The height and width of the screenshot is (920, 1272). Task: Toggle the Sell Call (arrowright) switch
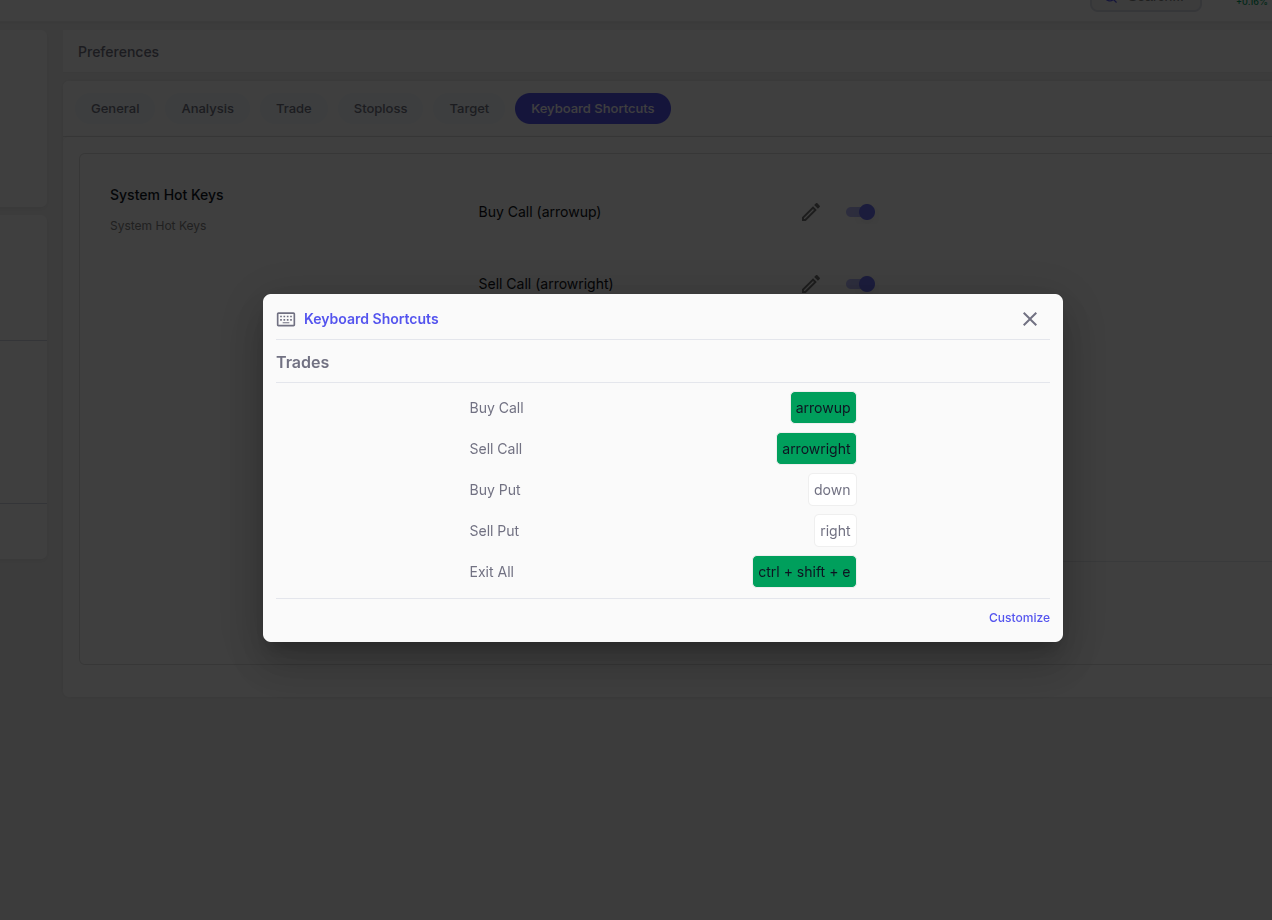860,284
